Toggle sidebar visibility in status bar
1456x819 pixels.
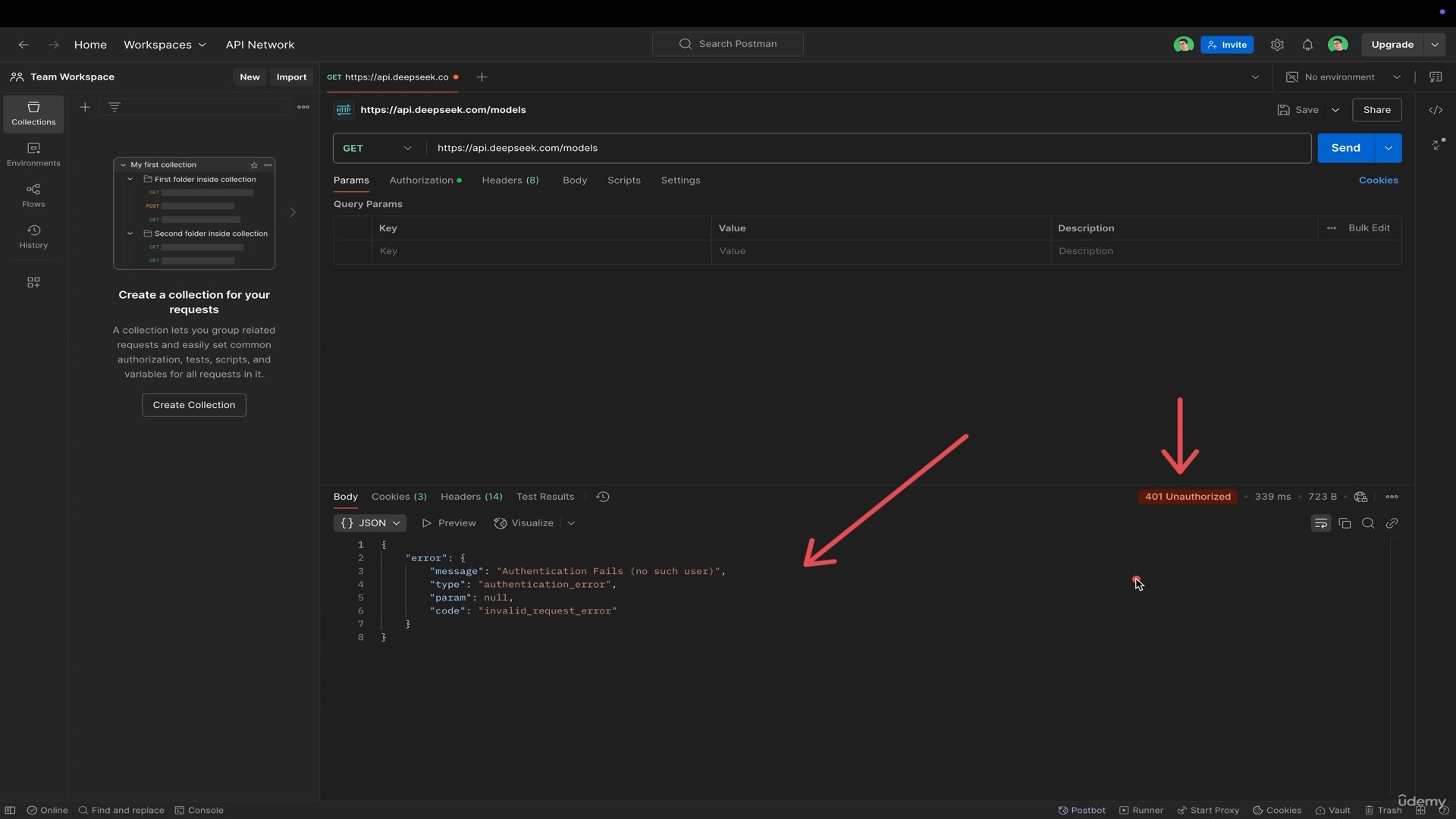click(x=10, y=810)
